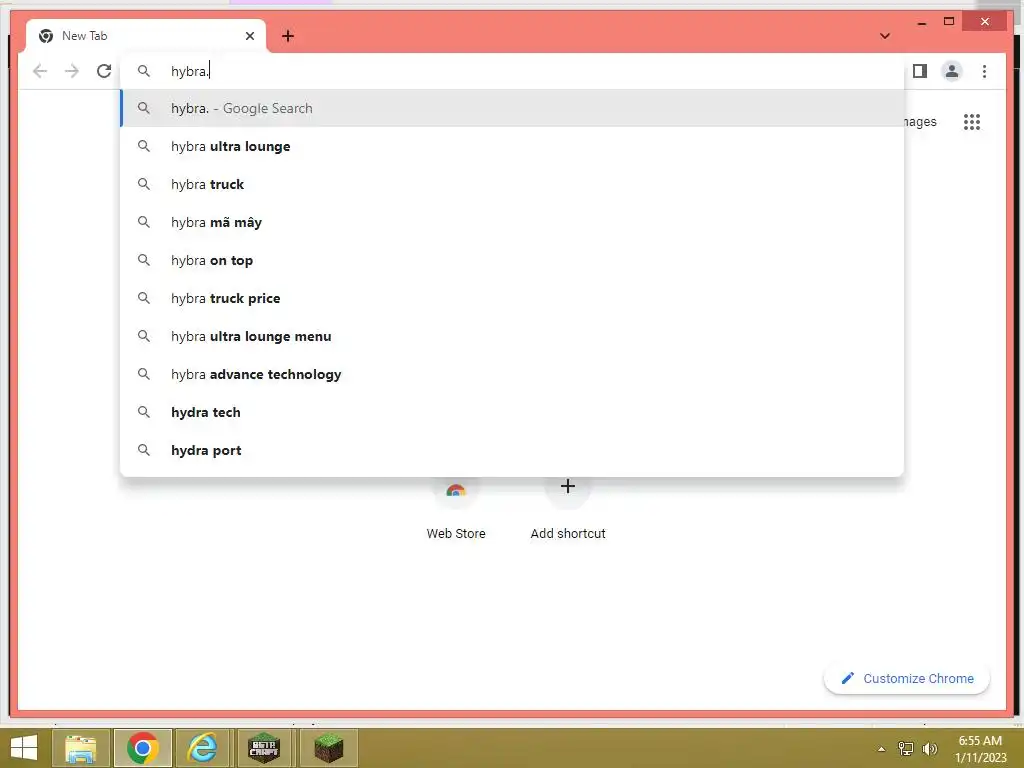This screenshot has width=1024, height=768.
Task: Choose 'hybra ultra lounge' suggestion
Action: [513, 146]
